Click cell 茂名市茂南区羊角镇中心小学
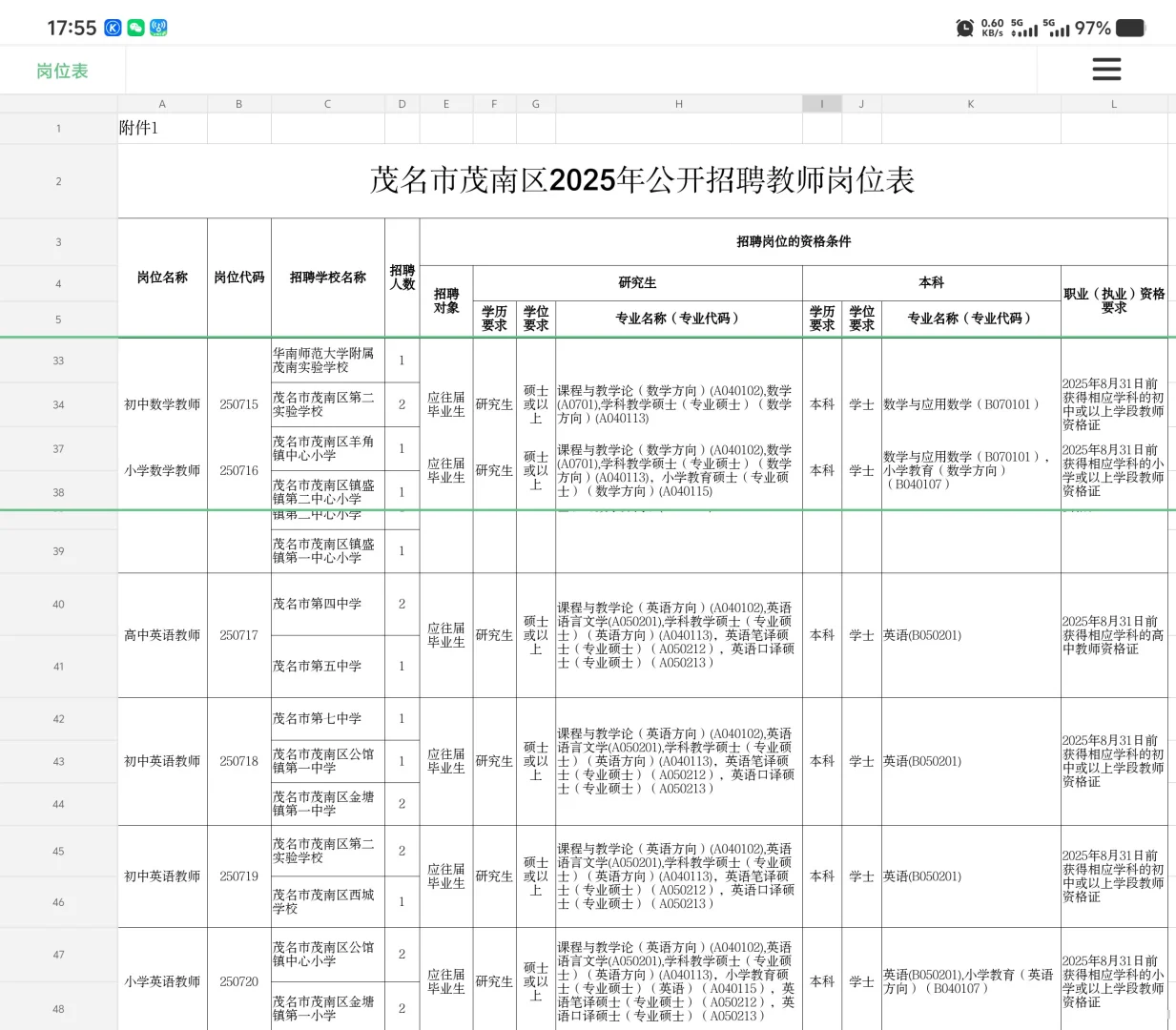This screenshot has height=1030, width=1176. click(328, 448)
